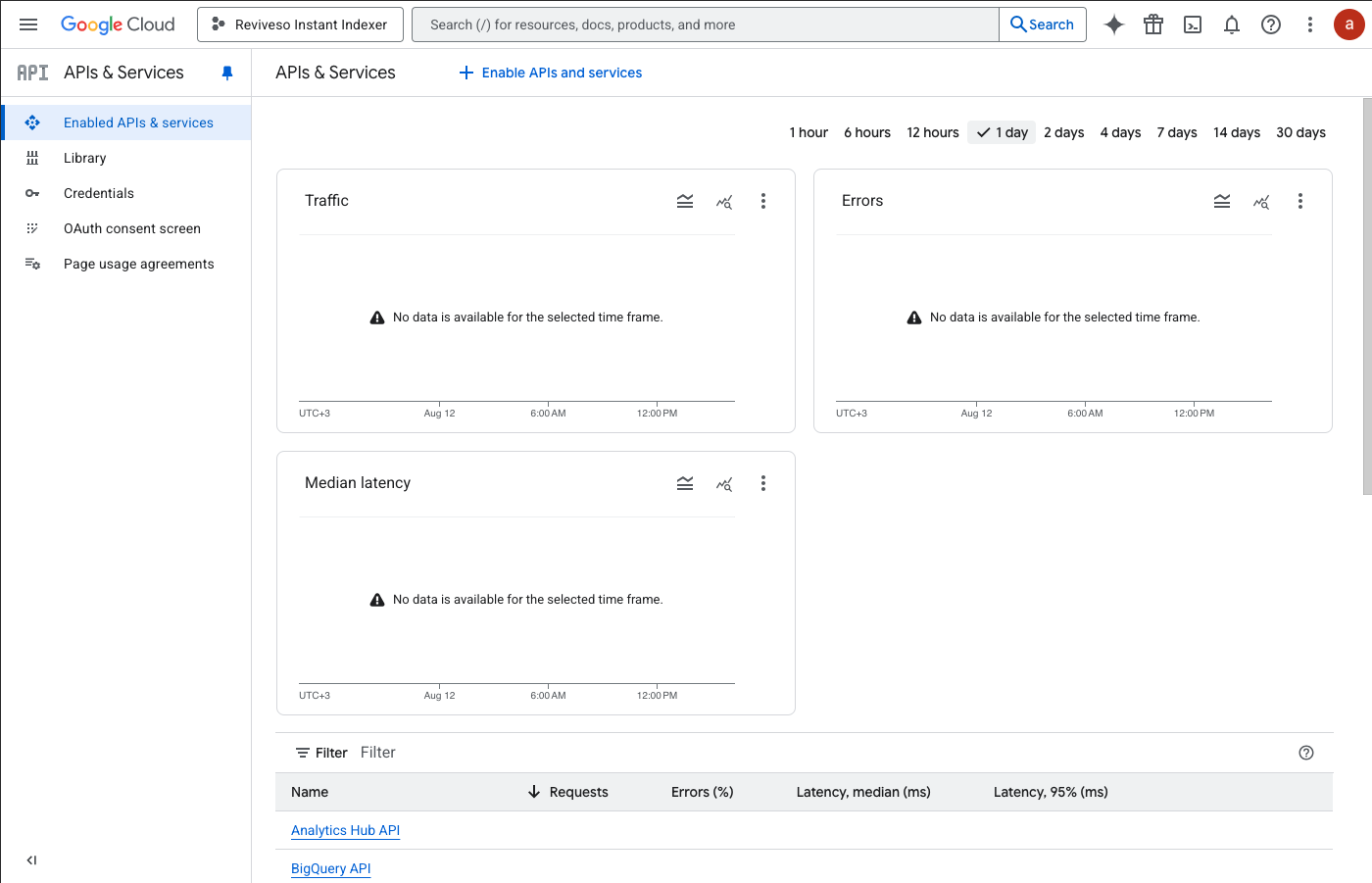Select the 1 hour time range
Screen dimensions: 1372x883
pos(808,132)
